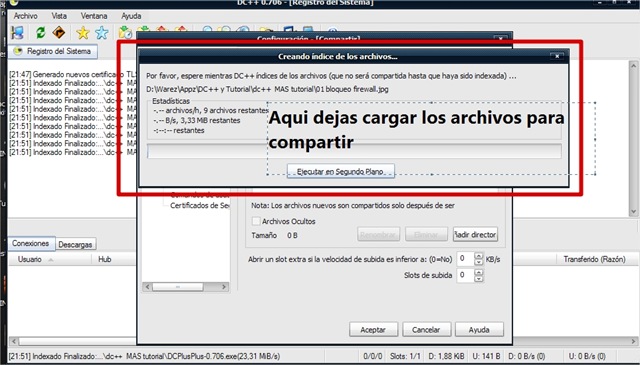Click log line 'Generado nuevos certificado'
Screen dimensions: 640x365
[x=73, y=74]
